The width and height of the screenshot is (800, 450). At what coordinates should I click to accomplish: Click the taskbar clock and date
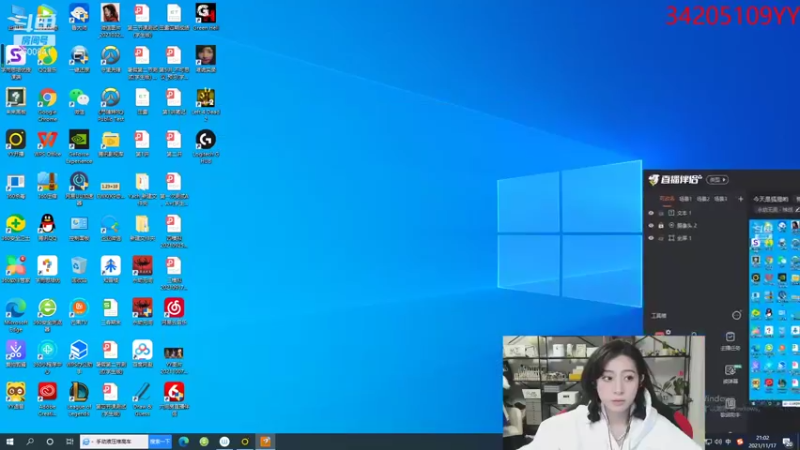tap(762, 442)
